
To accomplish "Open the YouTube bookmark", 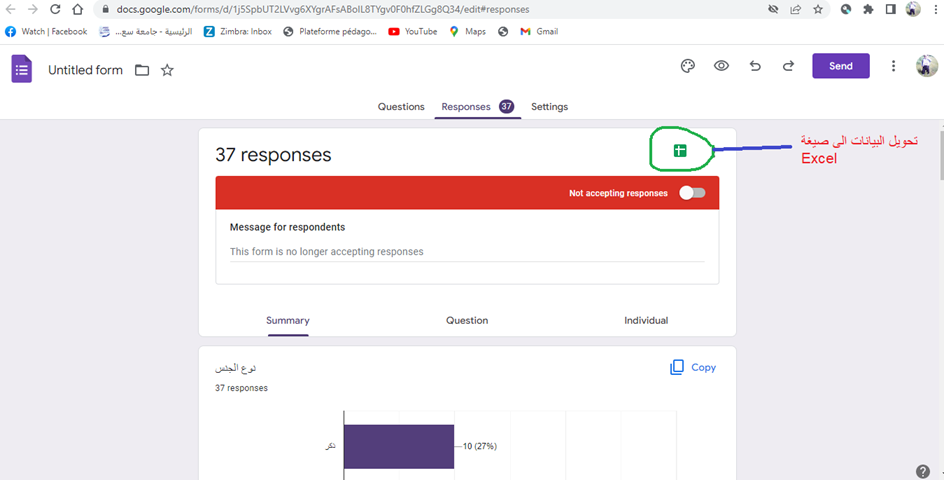I will pyautogui.click(x=412, y=31).
